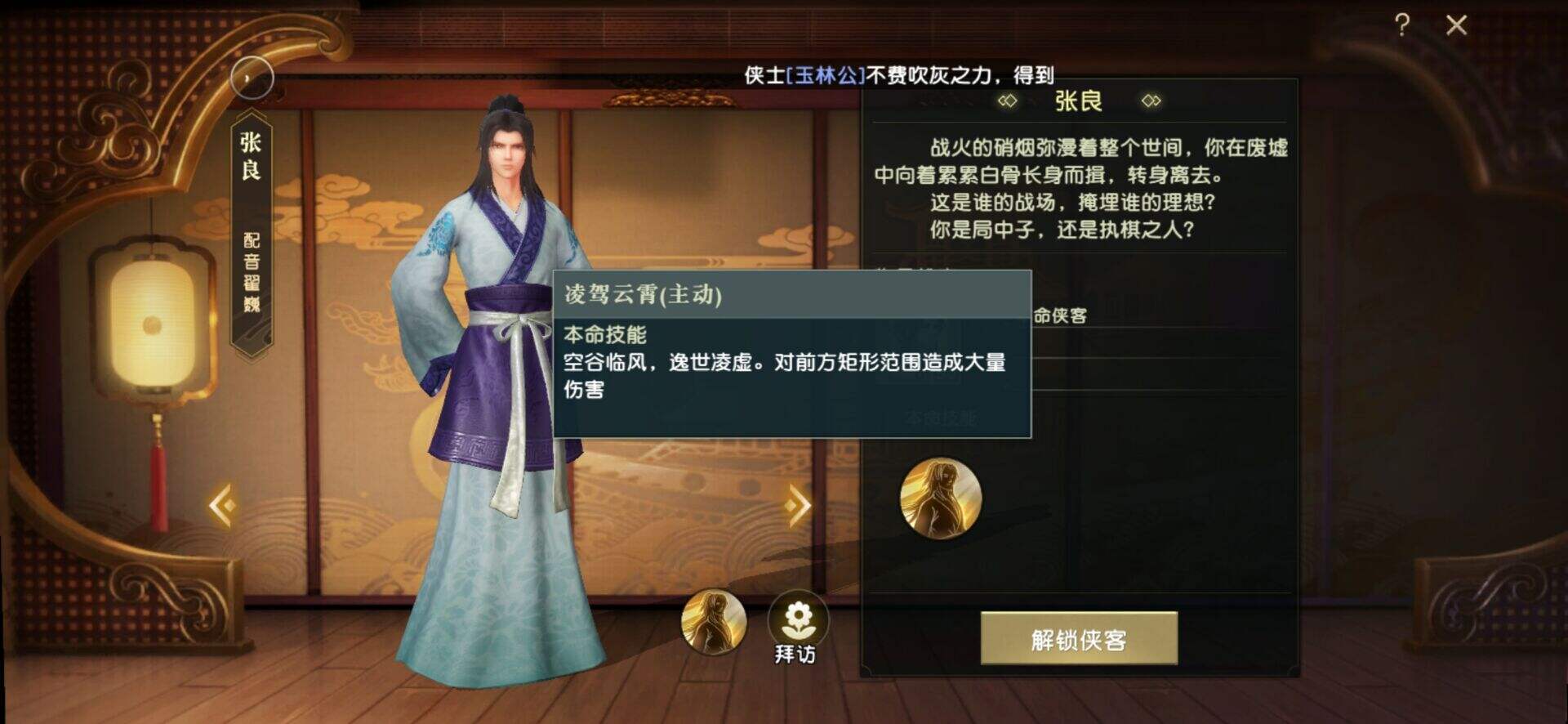Open the help question mark icon
1568x724 pixels.
click(1402, 25)
